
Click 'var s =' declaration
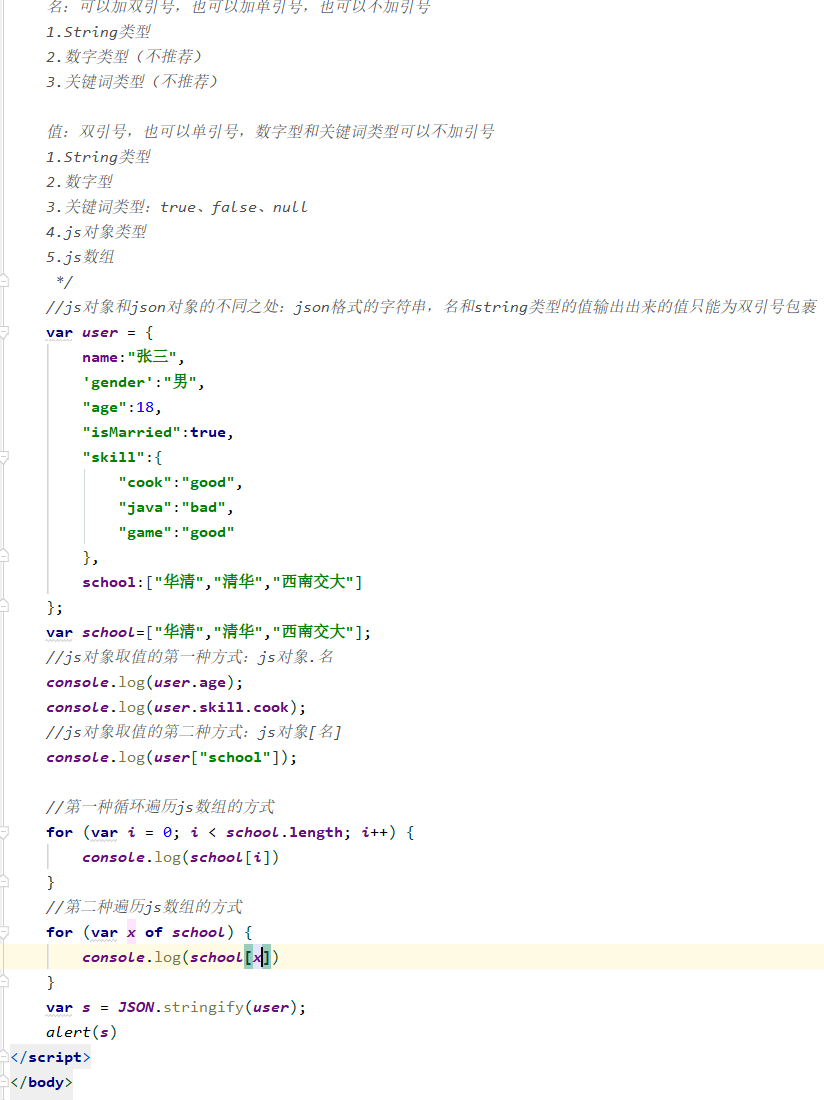point(77,1007)
